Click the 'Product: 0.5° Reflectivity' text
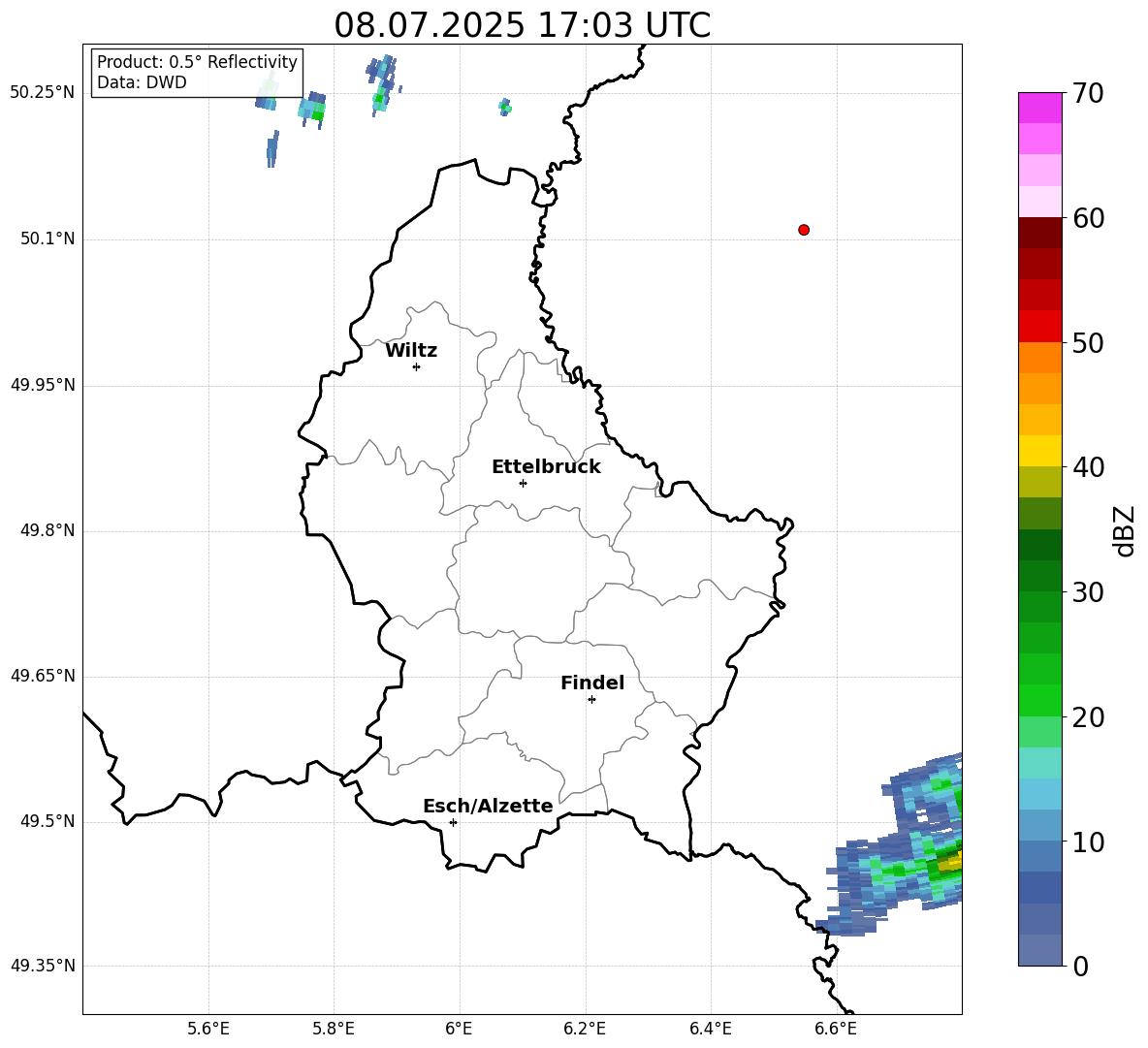 coord(197,62)
